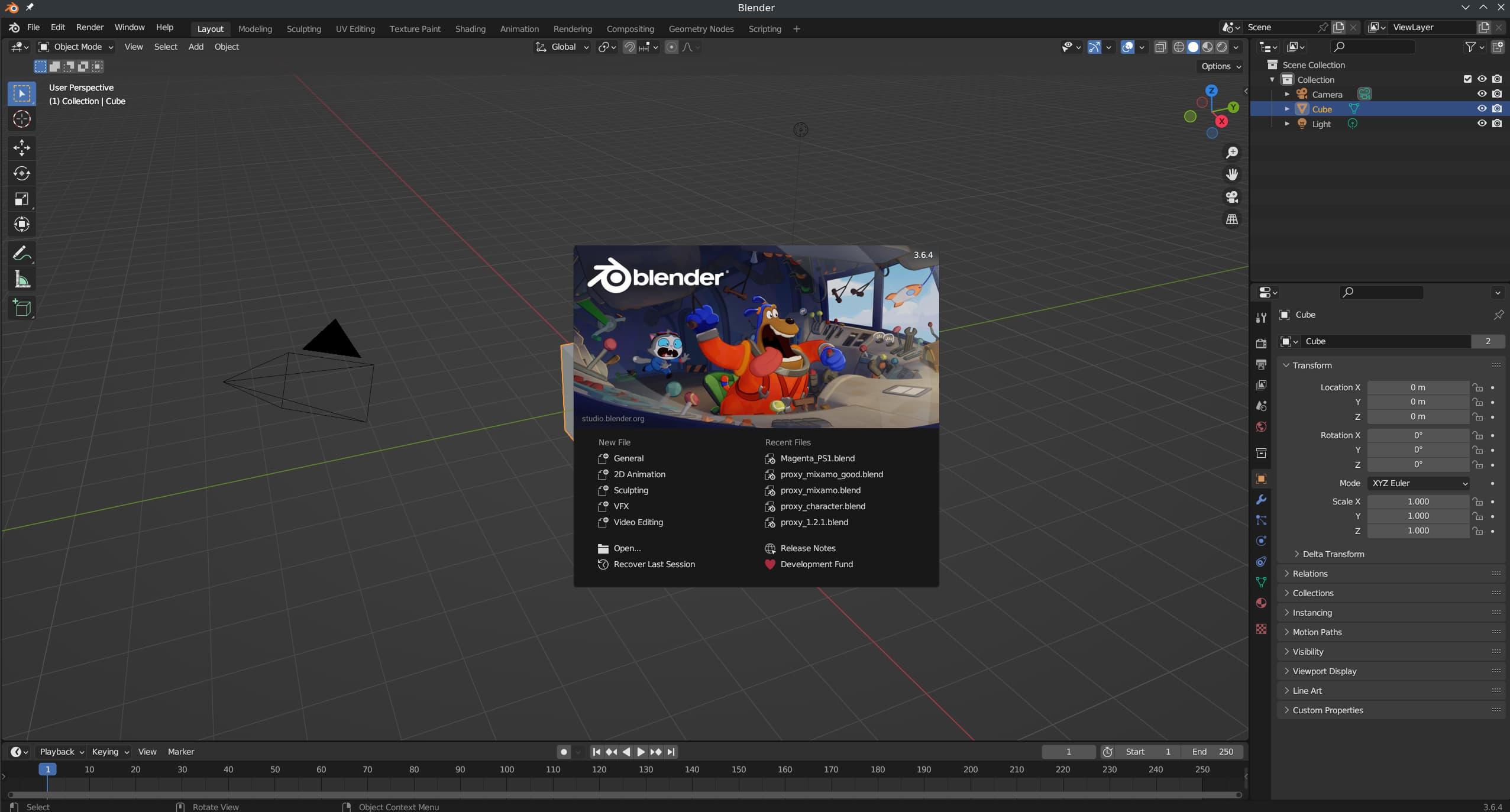Toggle lock on Location X
Screen dimensions: 1510x812
tap(1477, 387)
